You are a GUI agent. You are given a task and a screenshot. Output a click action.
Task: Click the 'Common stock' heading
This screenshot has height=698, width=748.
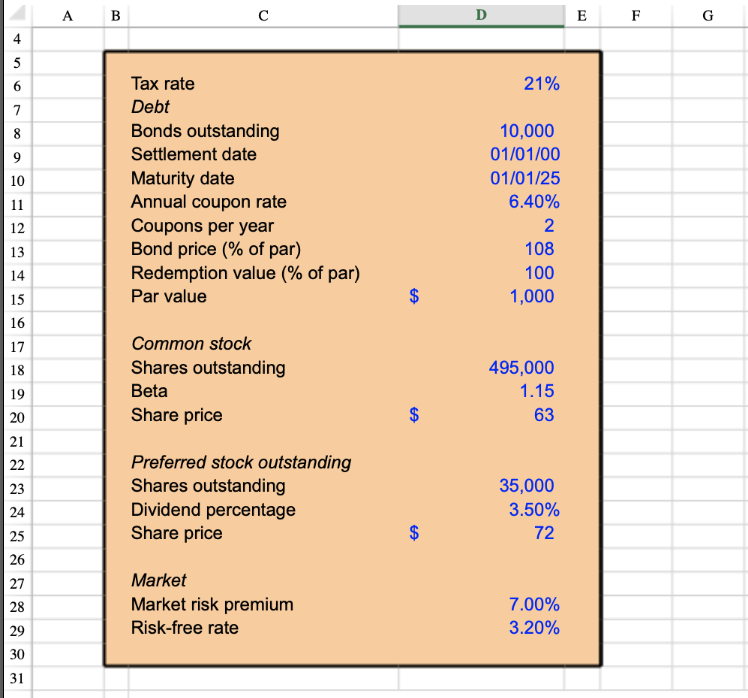191,344
